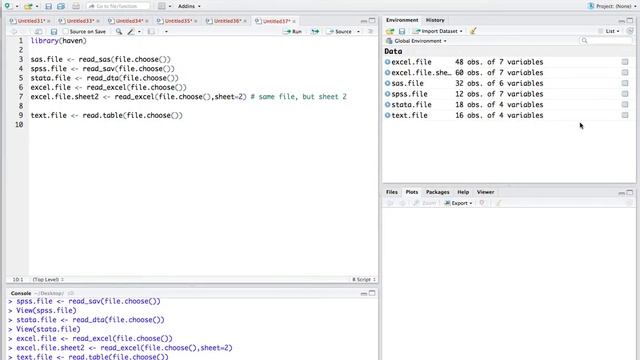Close the Untitled37 editor tab
This screenshot has width=640, height=360.
294,21
